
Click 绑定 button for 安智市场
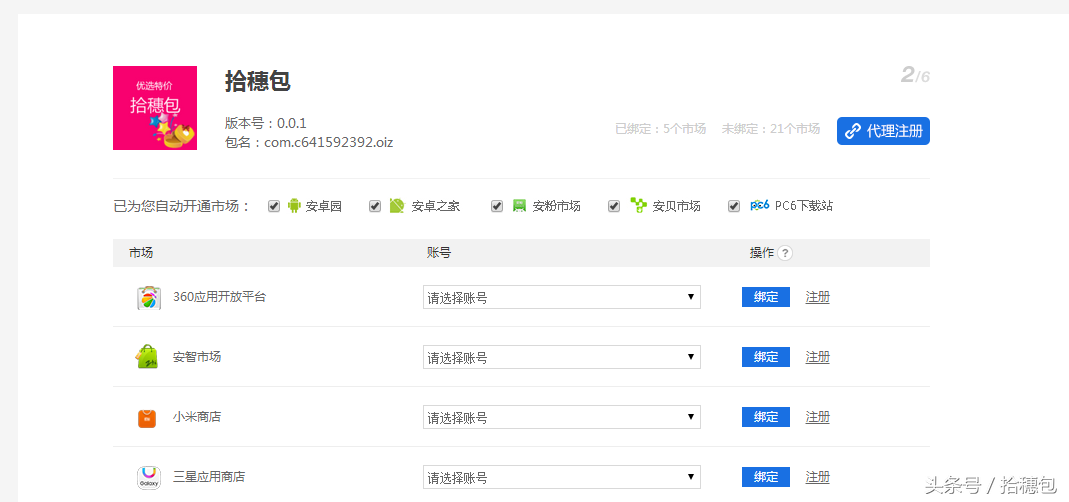766,357
